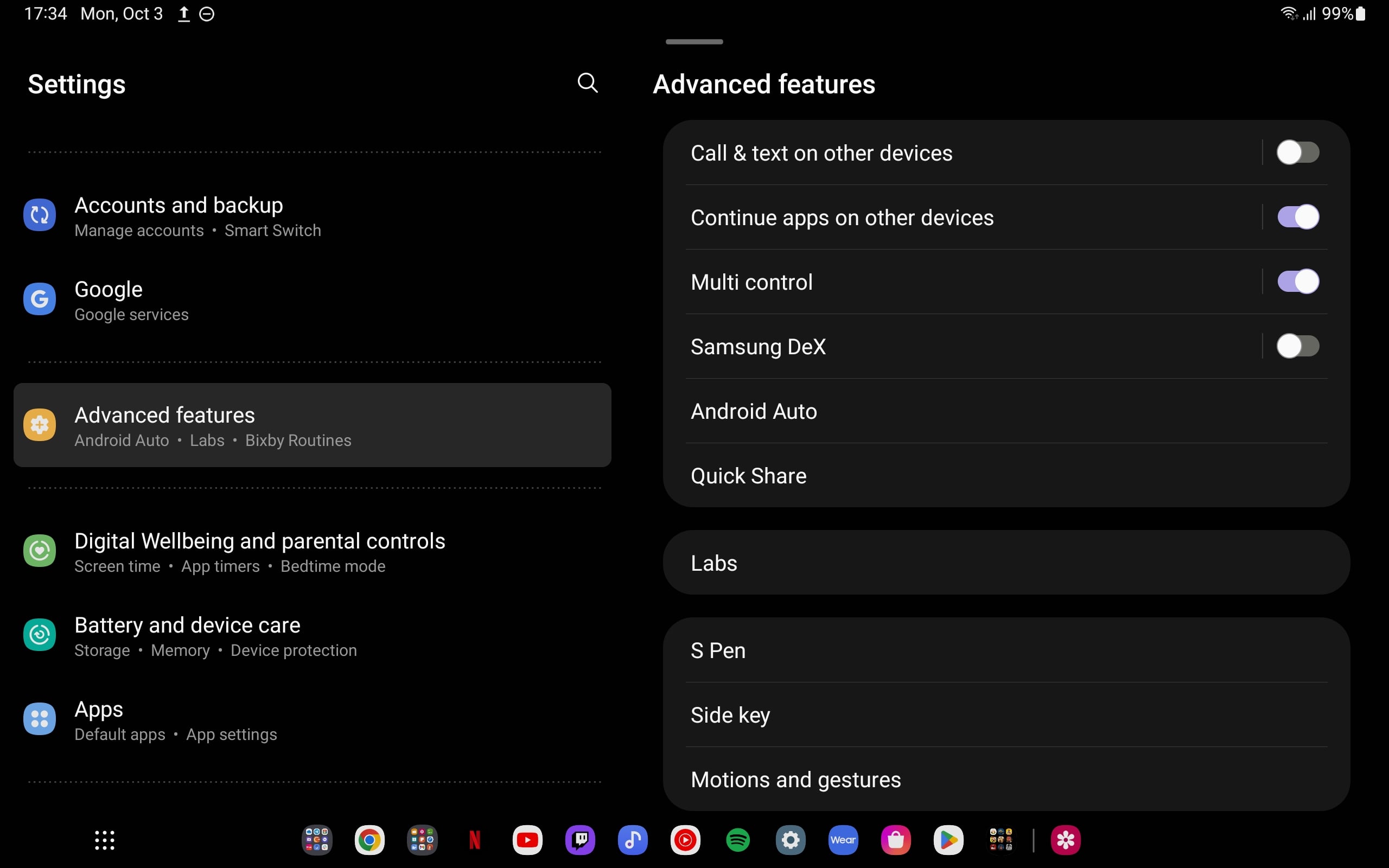Open the Galaxy Store bag icon
The width and height of the screenshot is (1389, 868).
895,840
